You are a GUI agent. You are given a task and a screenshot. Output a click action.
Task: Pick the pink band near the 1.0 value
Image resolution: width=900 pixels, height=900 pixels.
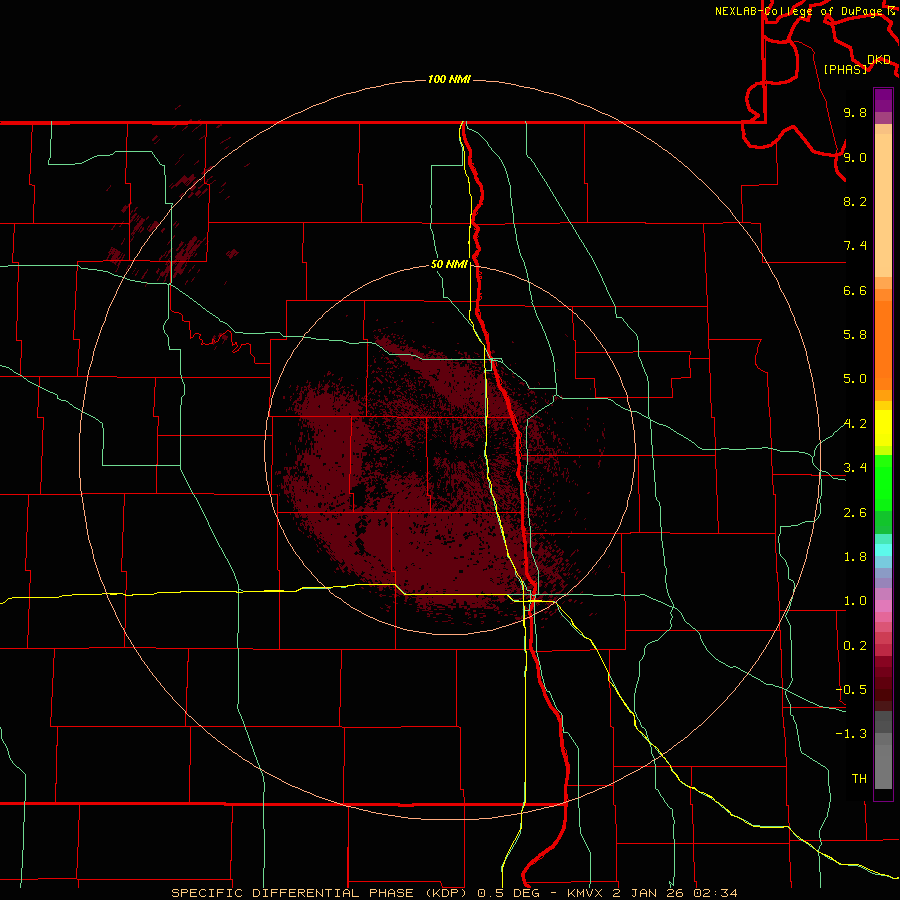tap(883, 606)
